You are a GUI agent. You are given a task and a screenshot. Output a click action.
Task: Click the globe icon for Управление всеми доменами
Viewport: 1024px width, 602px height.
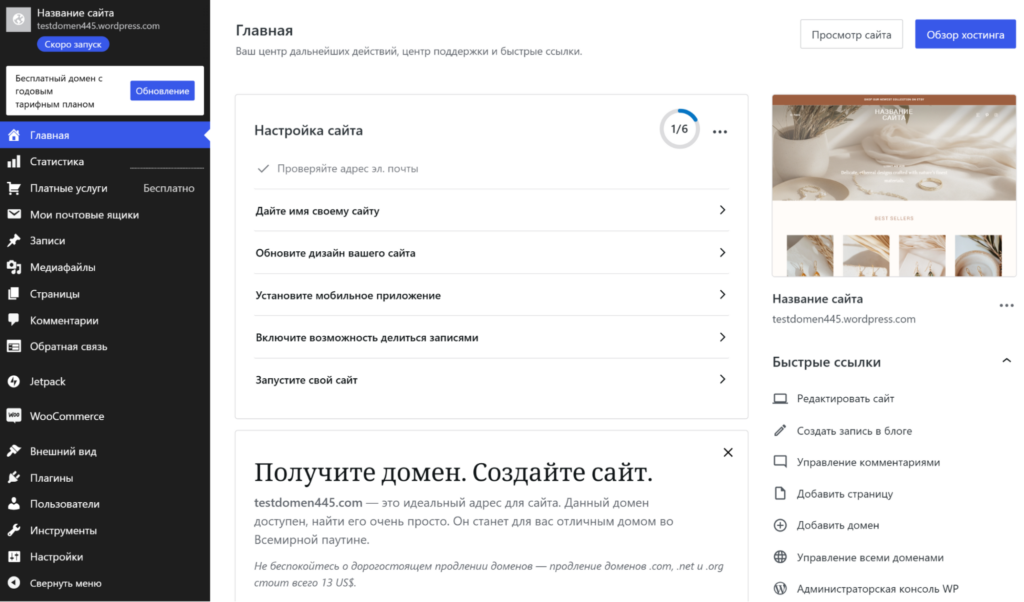click(x=780, y=557)
